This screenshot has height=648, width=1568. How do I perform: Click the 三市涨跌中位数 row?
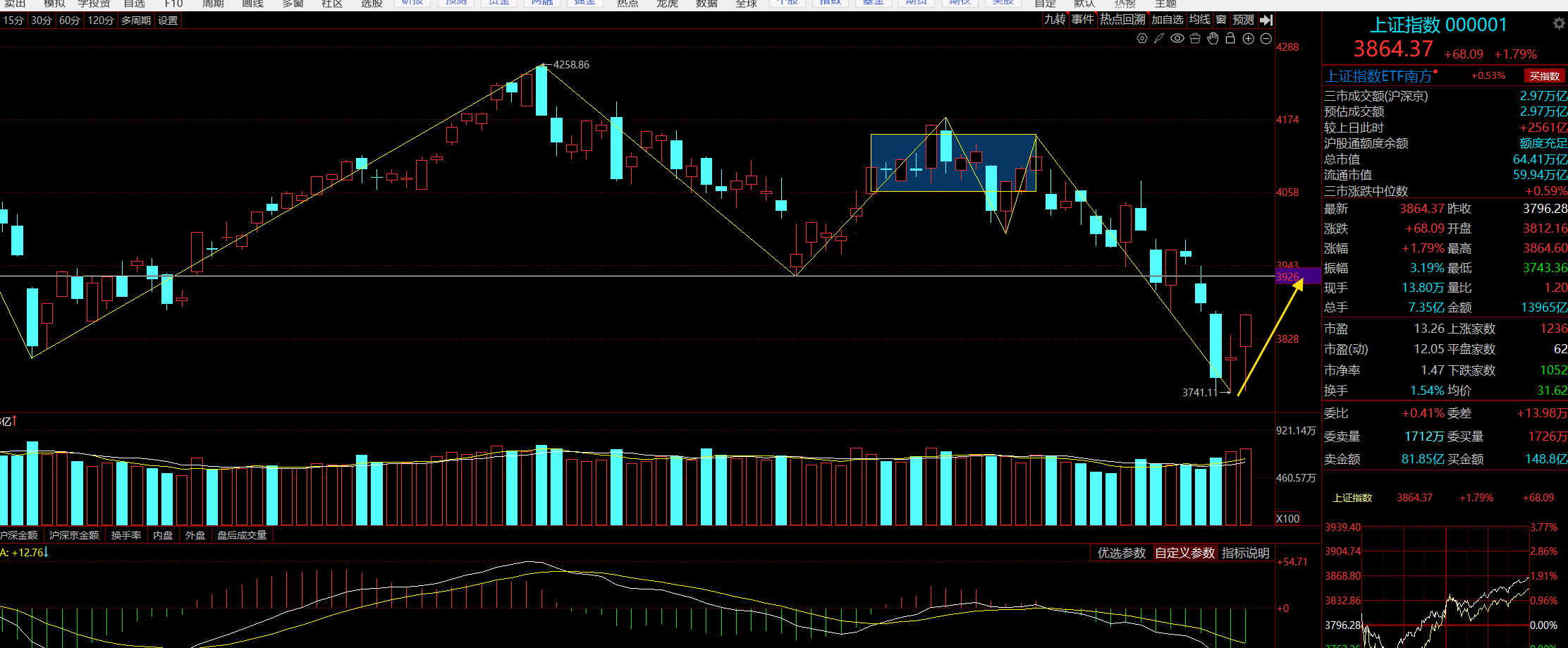[1445, 191]
